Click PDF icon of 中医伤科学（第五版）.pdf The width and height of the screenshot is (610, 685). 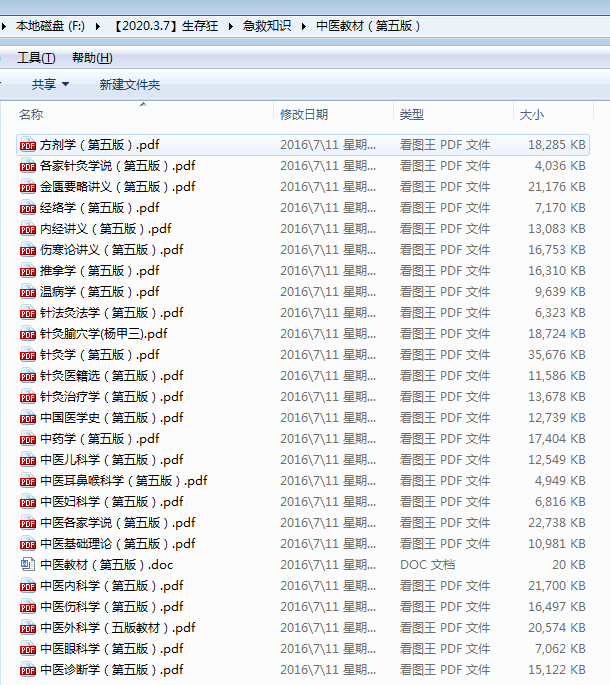[x=28, y=606]
